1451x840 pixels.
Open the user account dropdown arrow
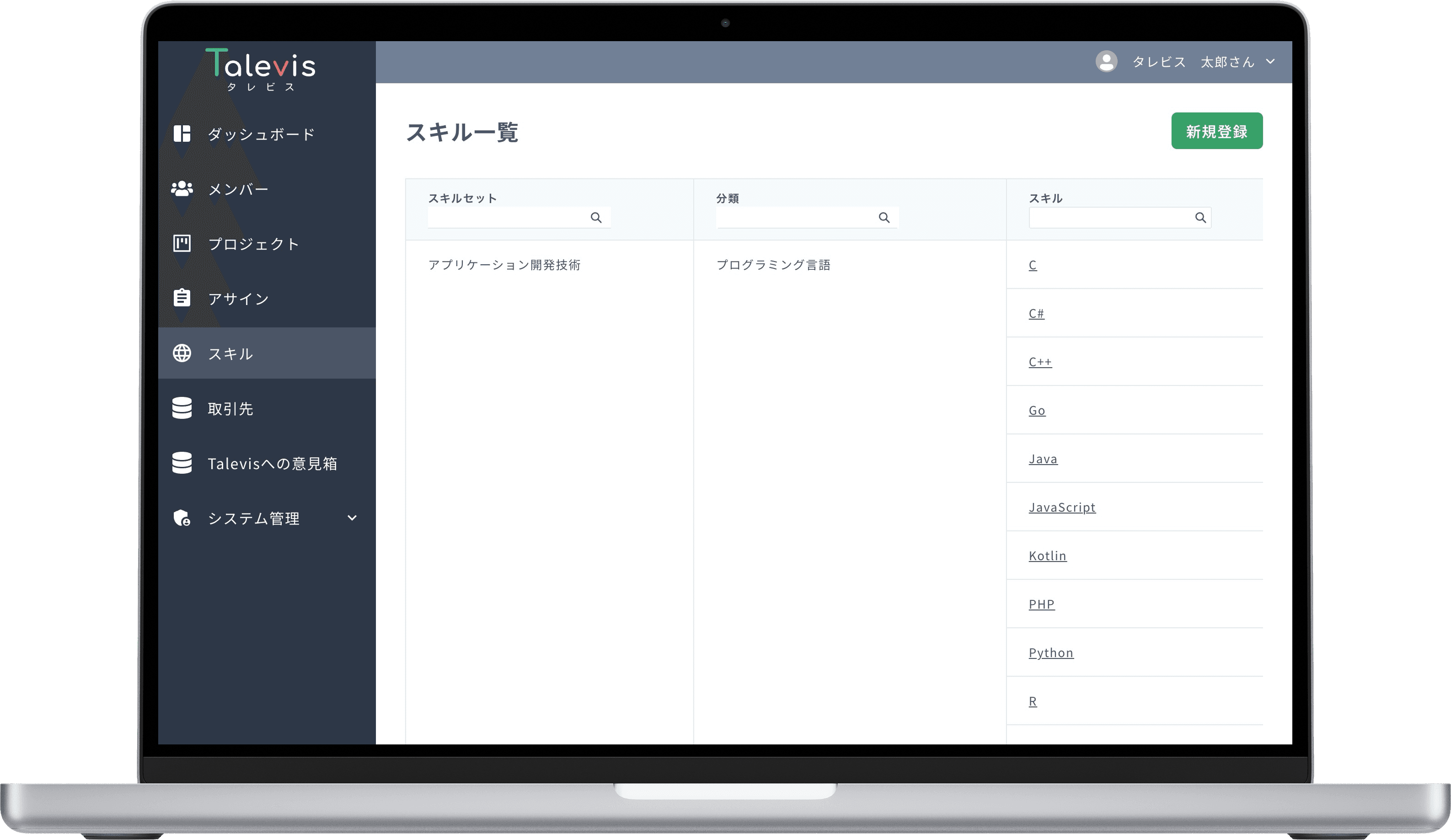pyautogui.click(x=1270, y=62)
